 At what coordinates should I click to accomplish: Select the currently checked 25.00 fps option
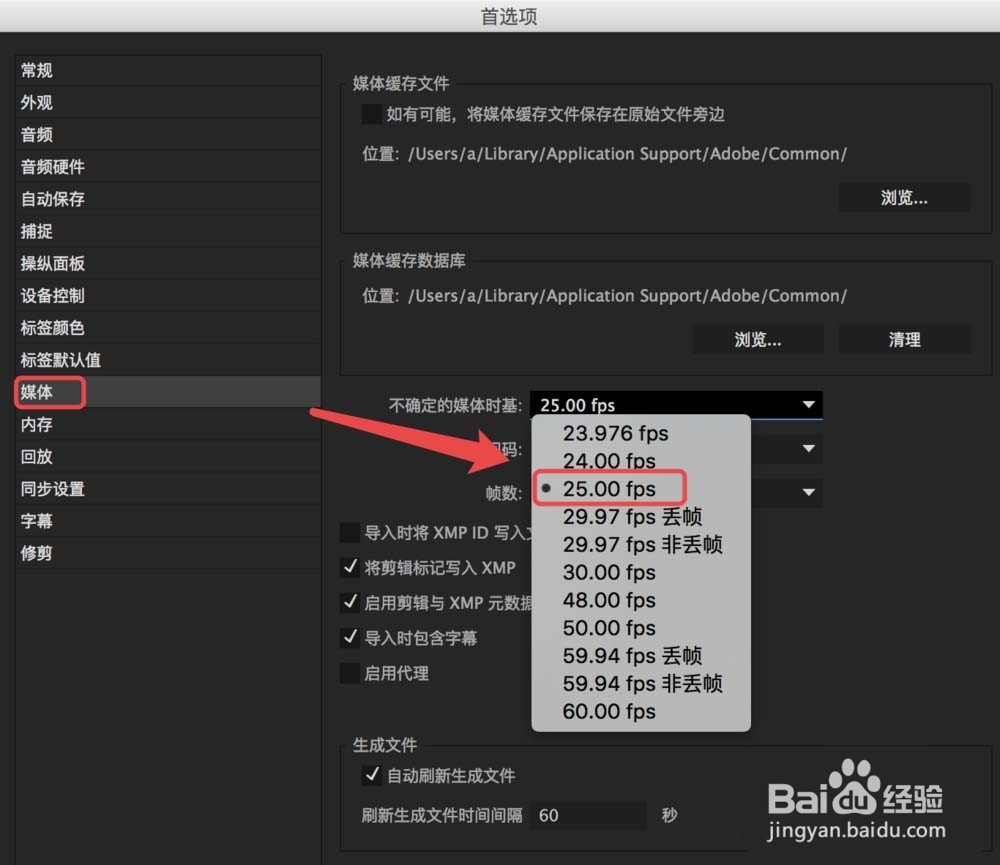[614, 488]
